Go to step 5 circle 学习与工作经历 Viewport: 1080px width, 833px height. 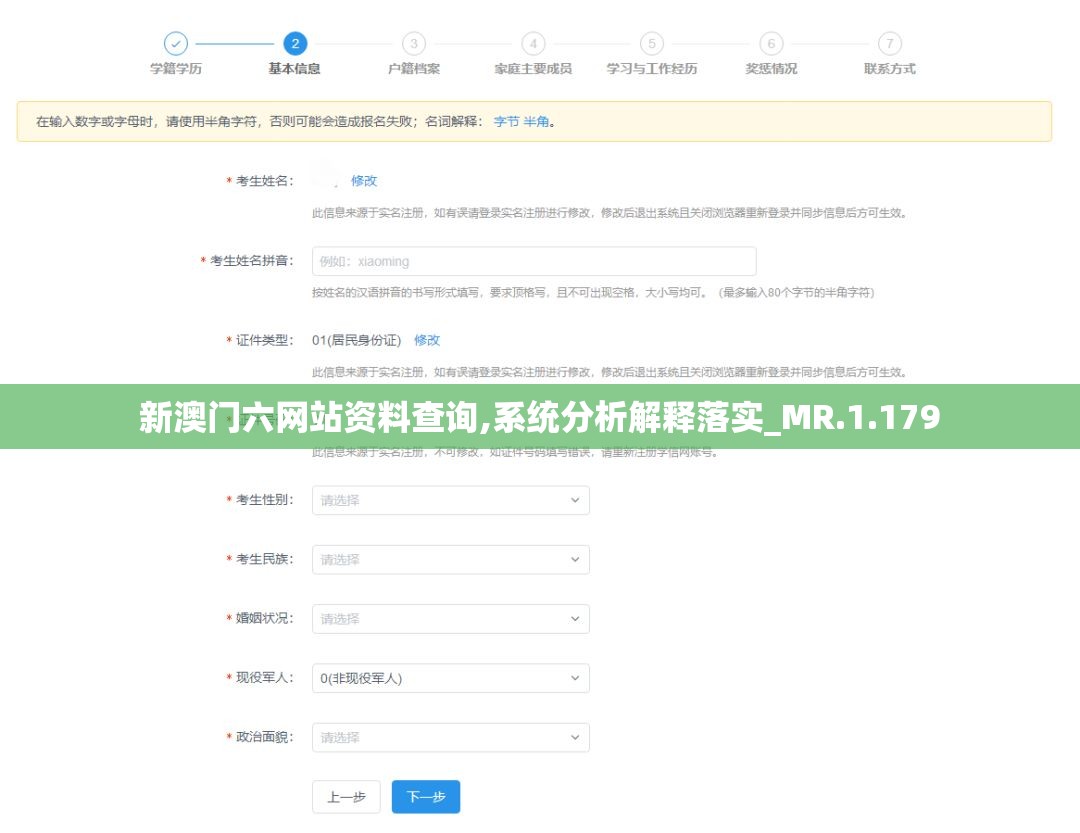click(652, 43)
